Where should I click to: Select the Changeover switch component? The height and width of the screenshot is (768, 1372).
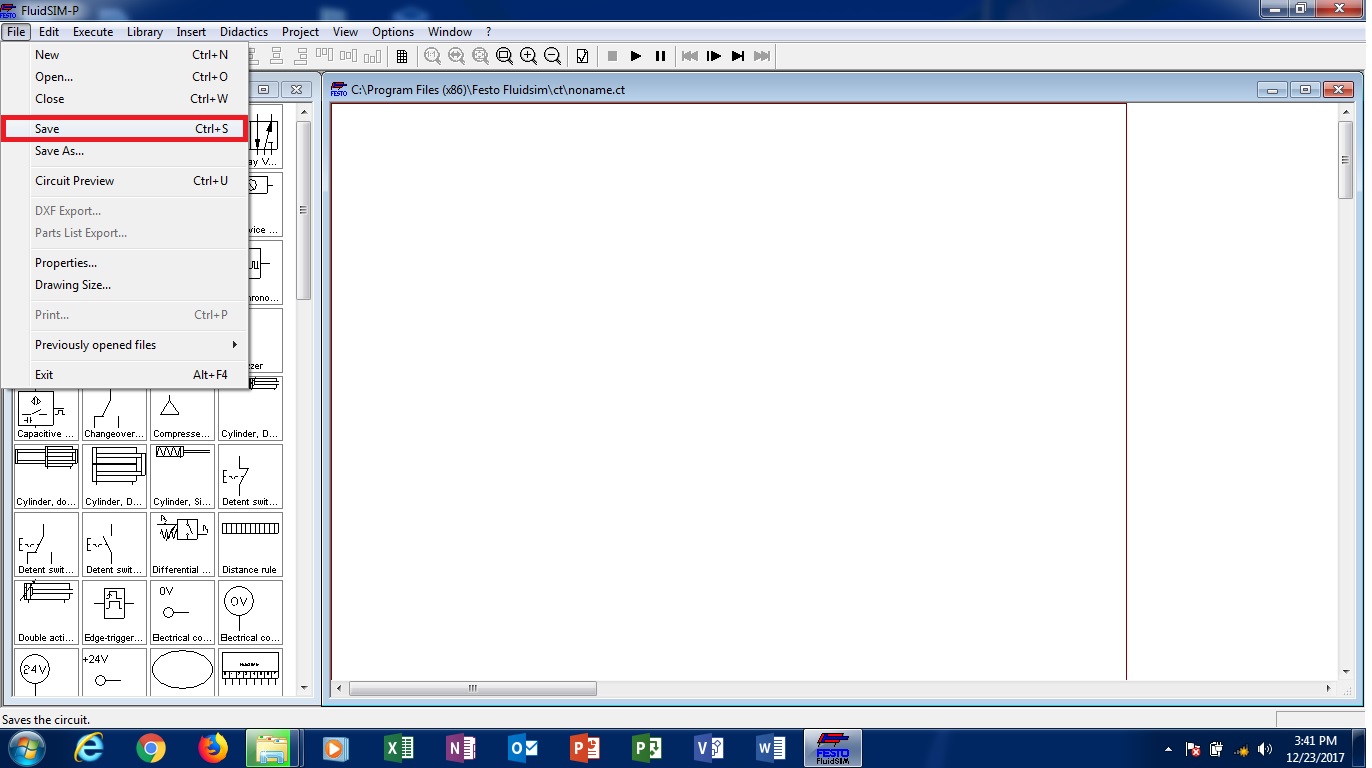coord(114,409)
